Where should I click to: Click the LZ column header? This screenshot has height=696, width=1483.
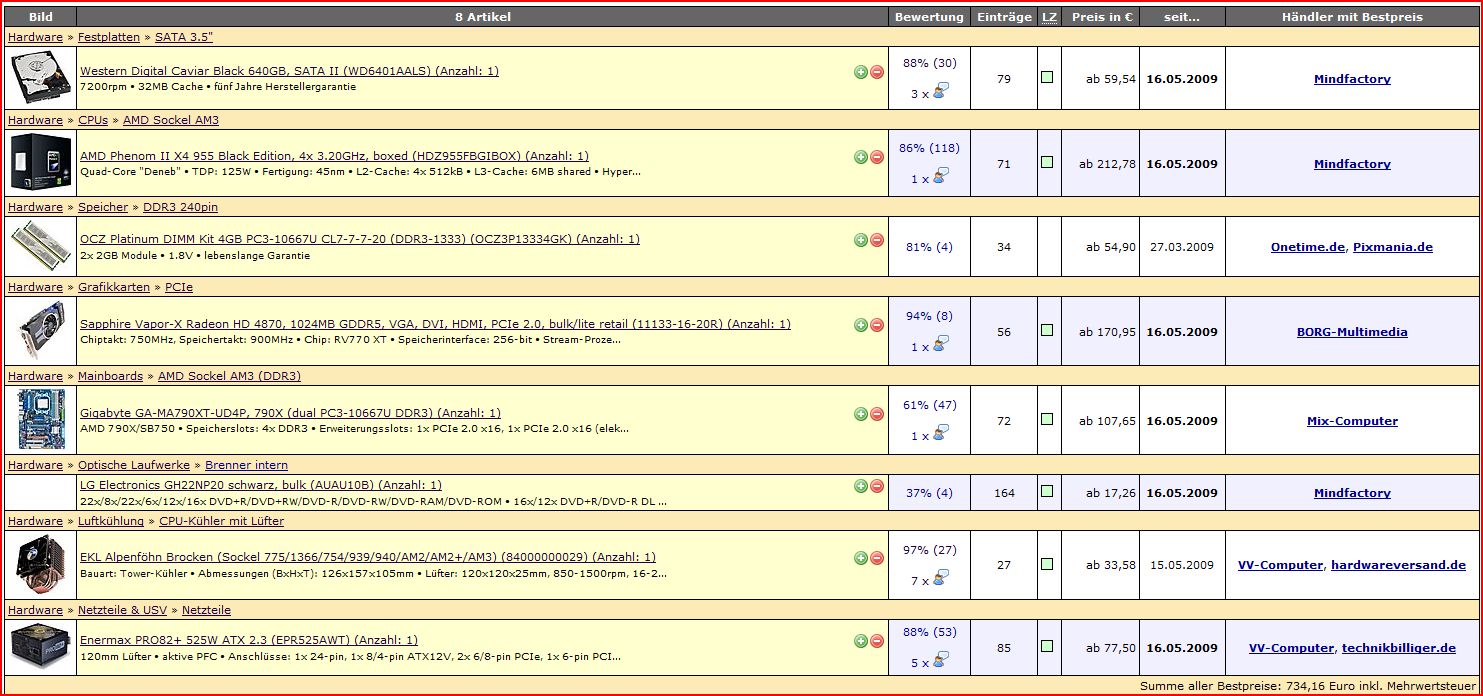(x=1049, y=17)
